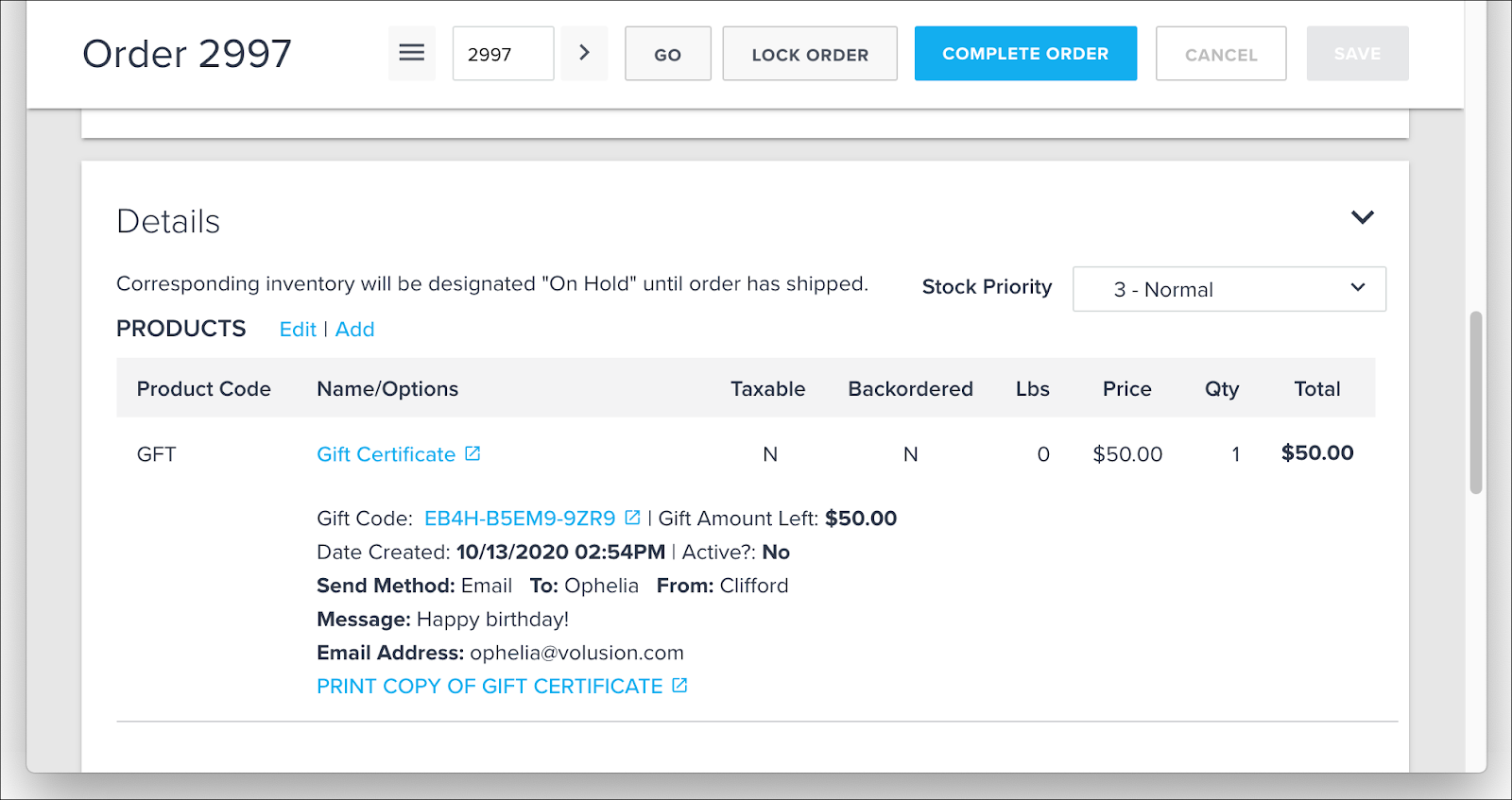
Task: Open the Gift Certificate product link
Action: click(x=386, y=454)
